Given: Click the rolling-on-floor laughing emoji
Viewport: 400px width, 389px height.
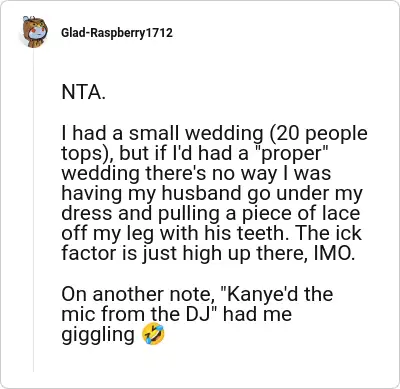Looking at the screenshot, I should [153, 335].
